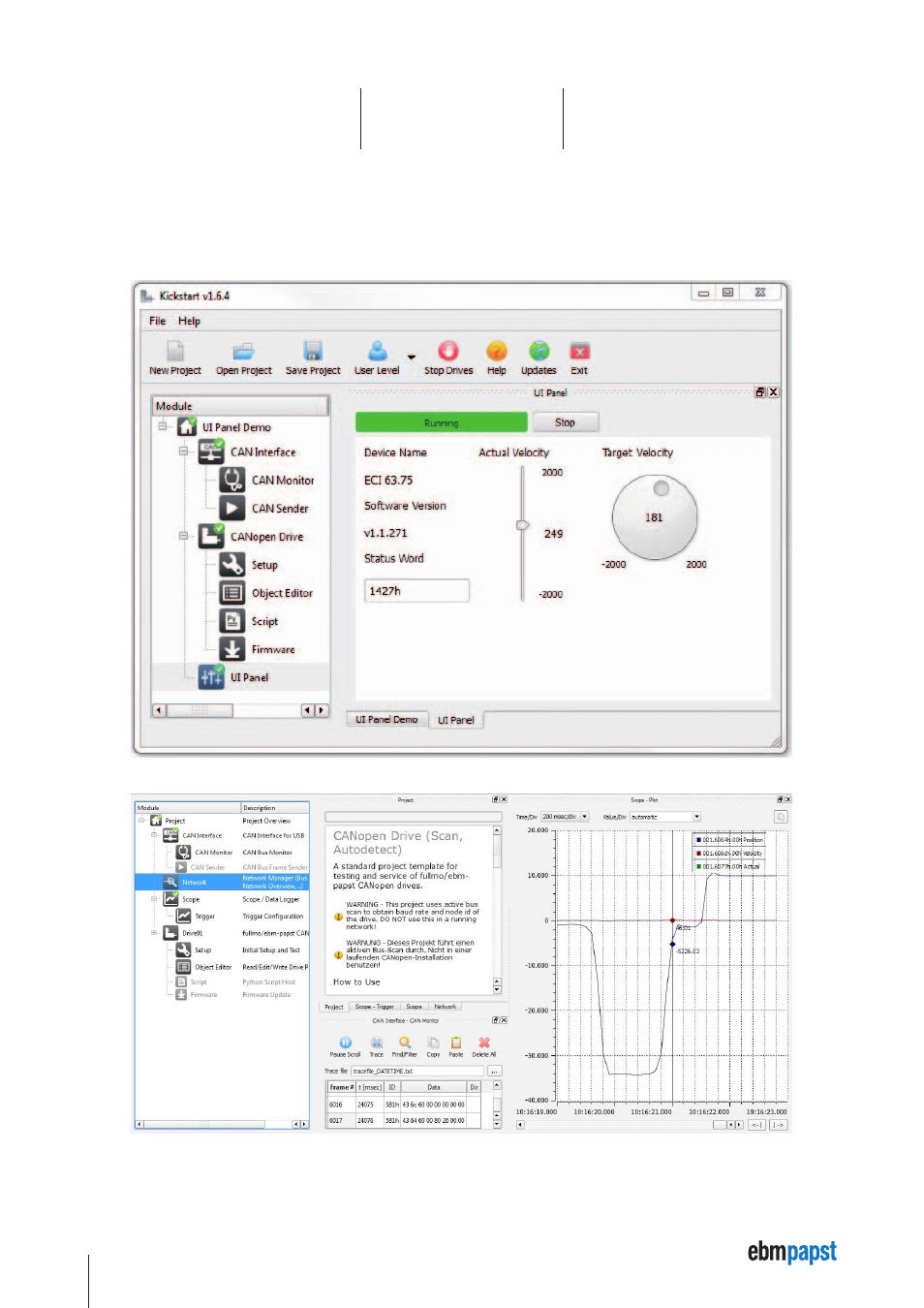This screenshot has width=924, height=1308.
Task: Click Target Velocity dial knob
Action: tap(656, 517)
